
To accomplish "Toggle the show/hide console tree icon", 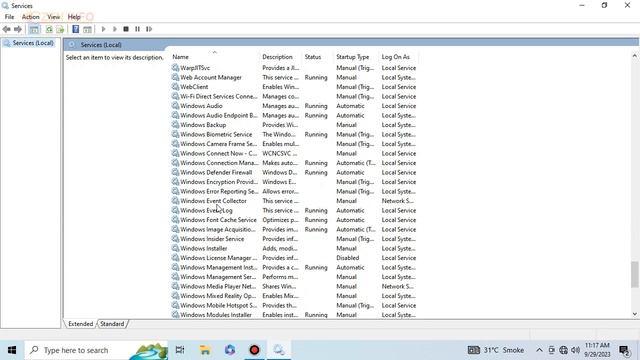I will [x=34, y=29].
